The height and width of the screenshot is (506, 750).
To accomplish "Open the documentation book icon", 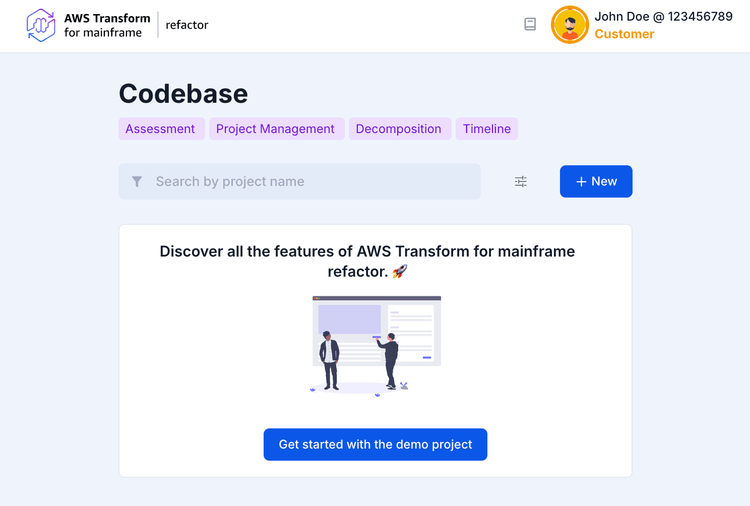I will [530, 24].
